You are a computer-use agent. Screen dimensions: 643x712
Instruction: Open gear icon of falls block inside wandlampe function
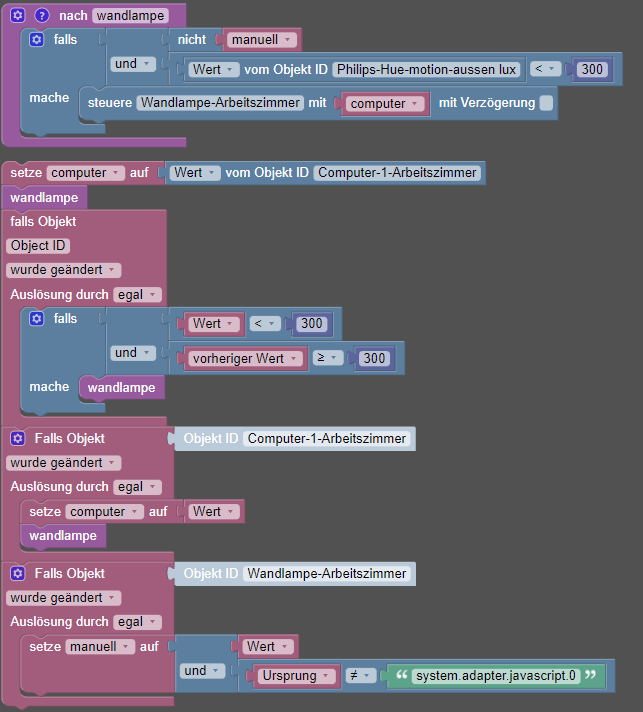(x=37, y=40)
